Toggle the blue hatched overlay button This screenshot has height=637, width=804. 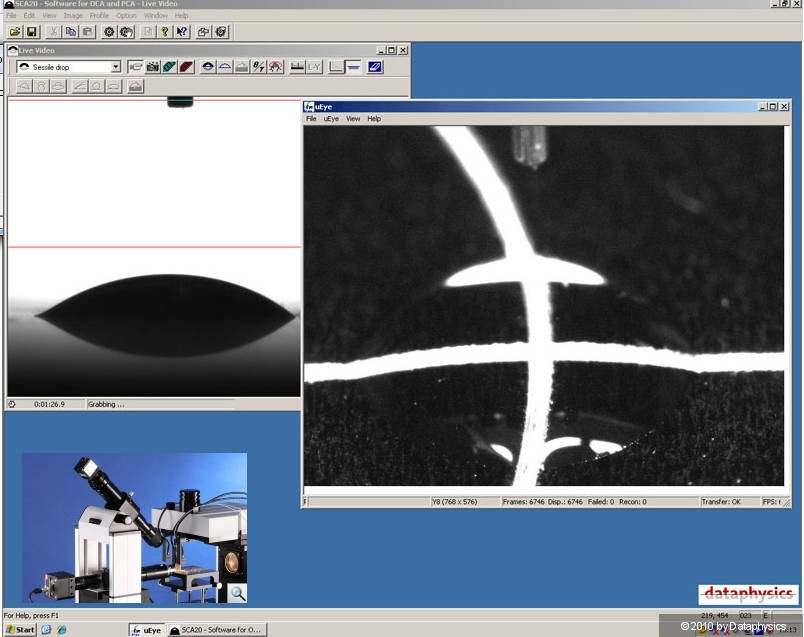click(x=375, y=67)
